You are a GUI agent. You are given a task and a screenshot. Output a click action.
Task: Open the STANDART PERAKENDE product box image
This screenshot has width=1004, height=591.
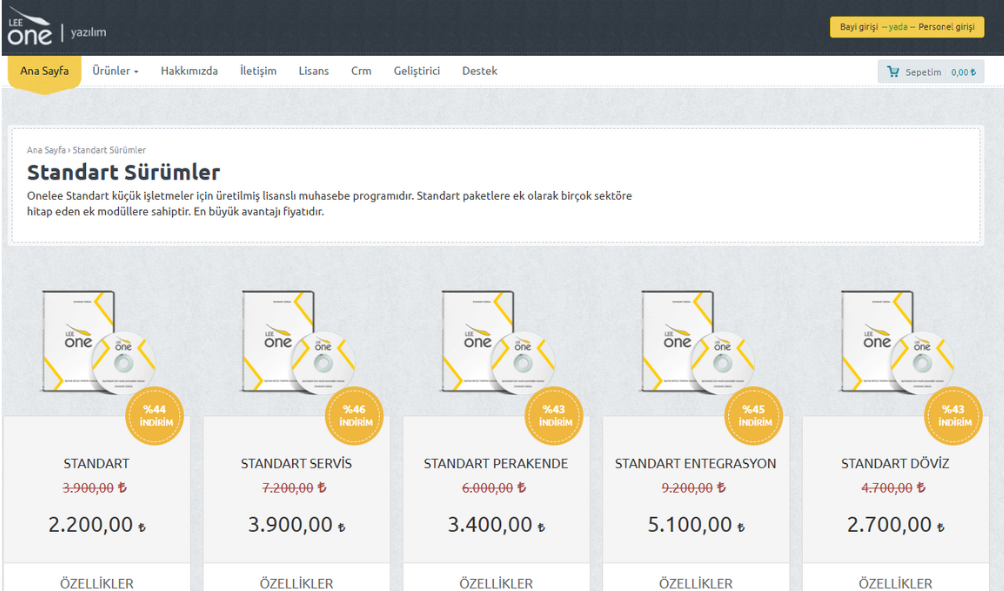[x=498, y=341]
